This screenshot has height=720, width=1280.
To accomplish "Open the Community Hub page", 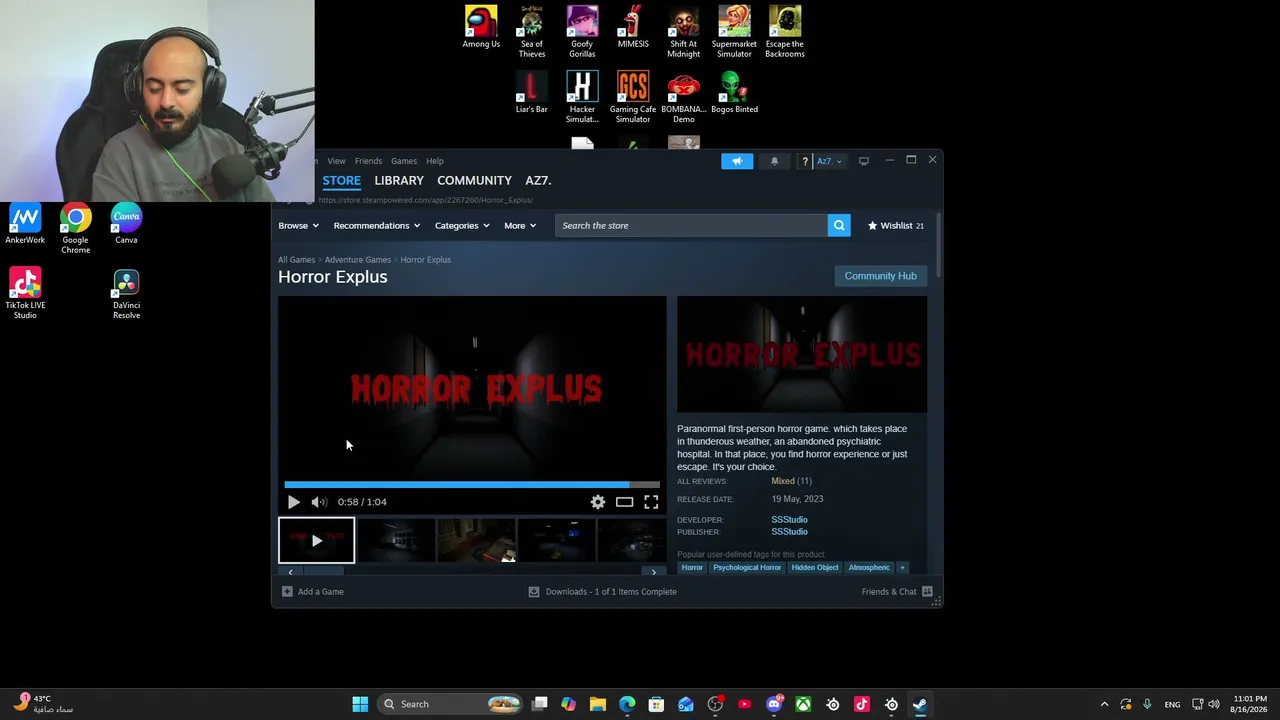I will 880,276.
